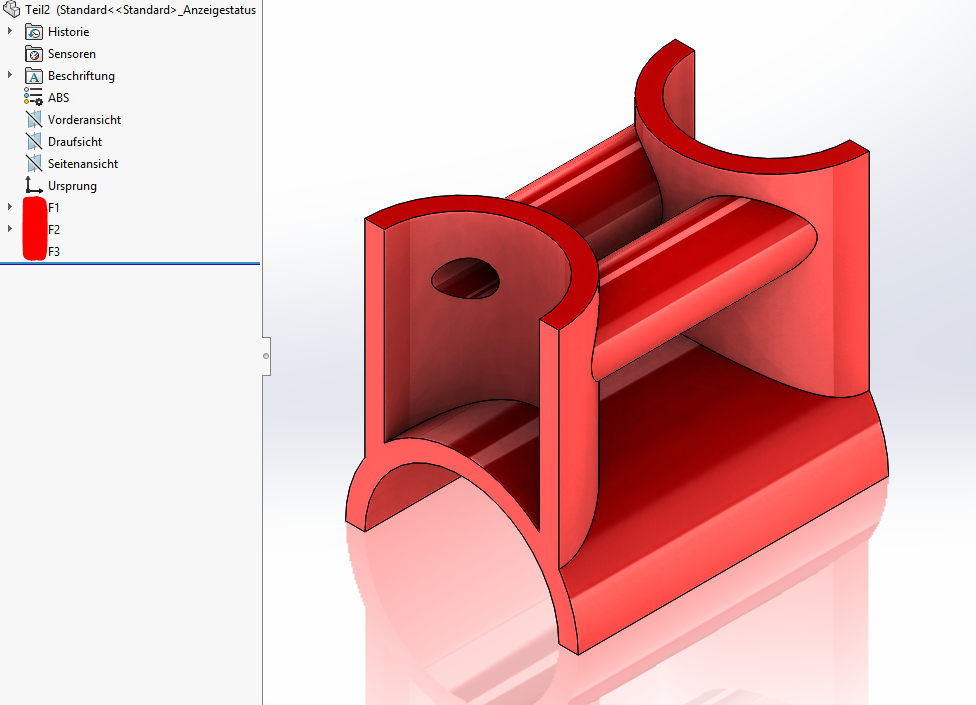Expand the Historie folder arrow
This screenshot has width=976, height=705.
pyautogui.click(x=10, y=32)
